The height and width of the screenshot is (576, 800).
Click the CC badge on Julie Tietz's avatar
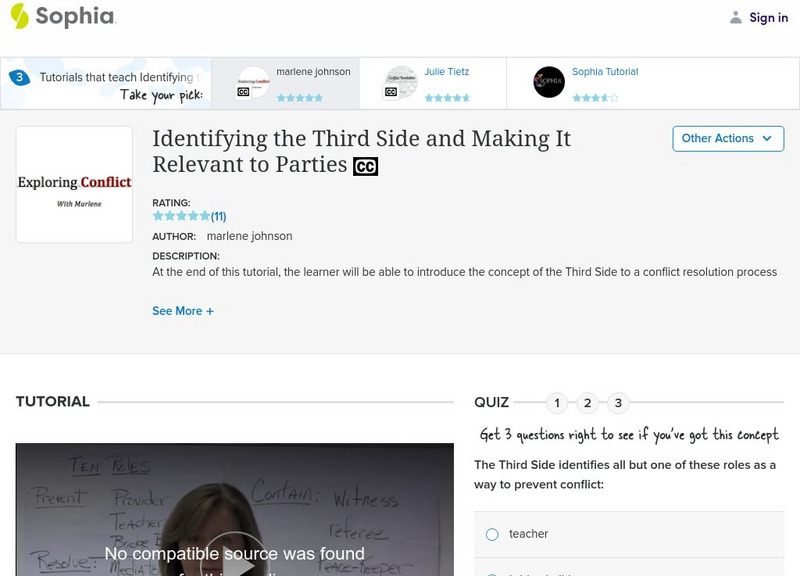391,92
